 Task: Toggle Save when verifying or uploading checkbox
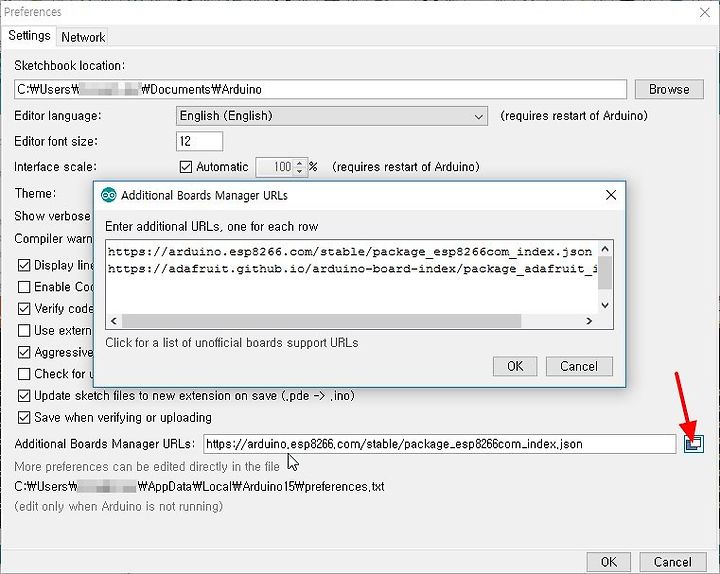click(x=24, y=417)
